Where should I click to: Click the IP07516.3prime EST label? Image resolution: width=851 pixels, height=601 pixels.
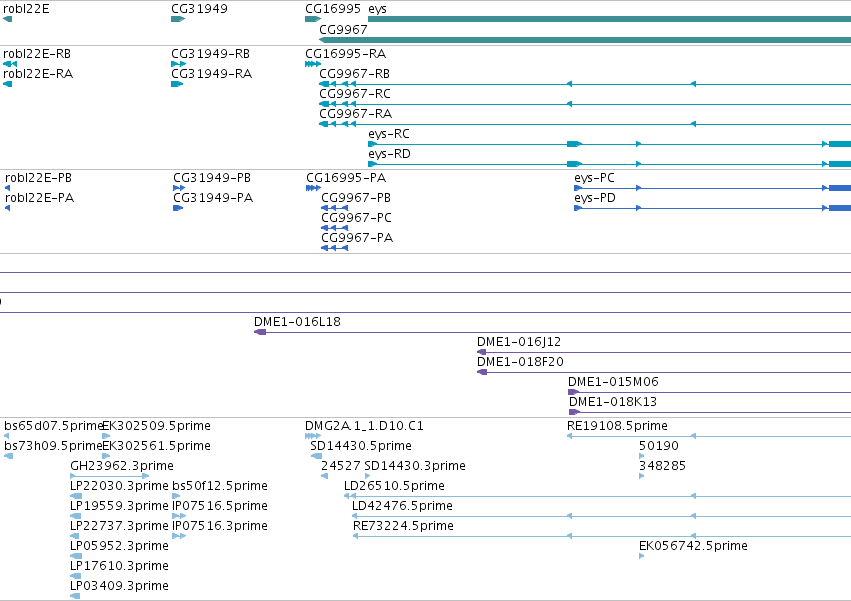pyautogui.click(x=220, y=527)
